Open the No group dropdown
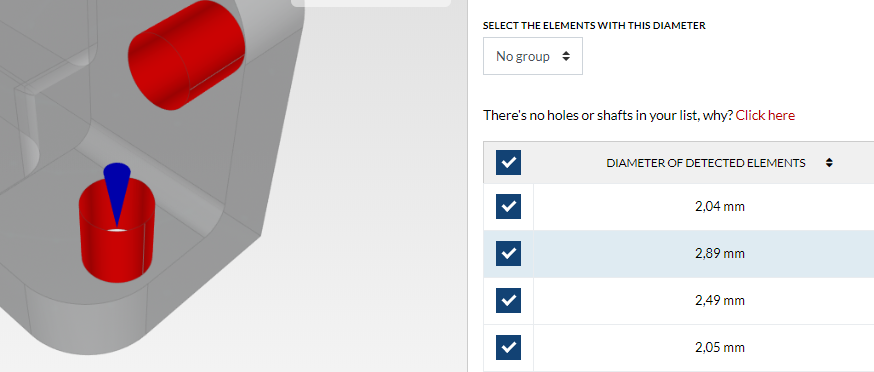 click(x=532, y=56)
